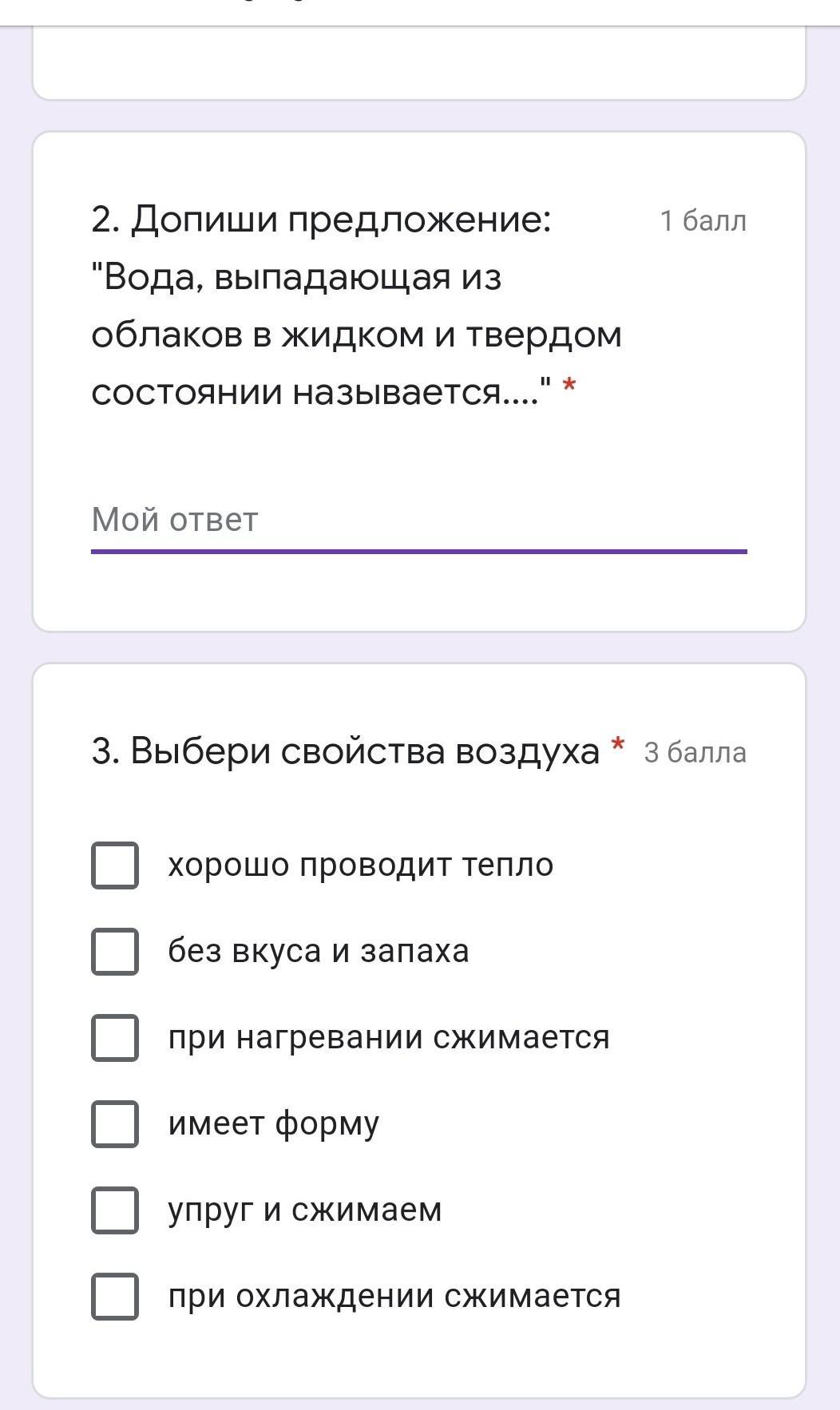Viewport: 840px width, 1410px height.
Task: Select the 'при нагревании сжимается' checkbox
Action: coord(115,1037)
